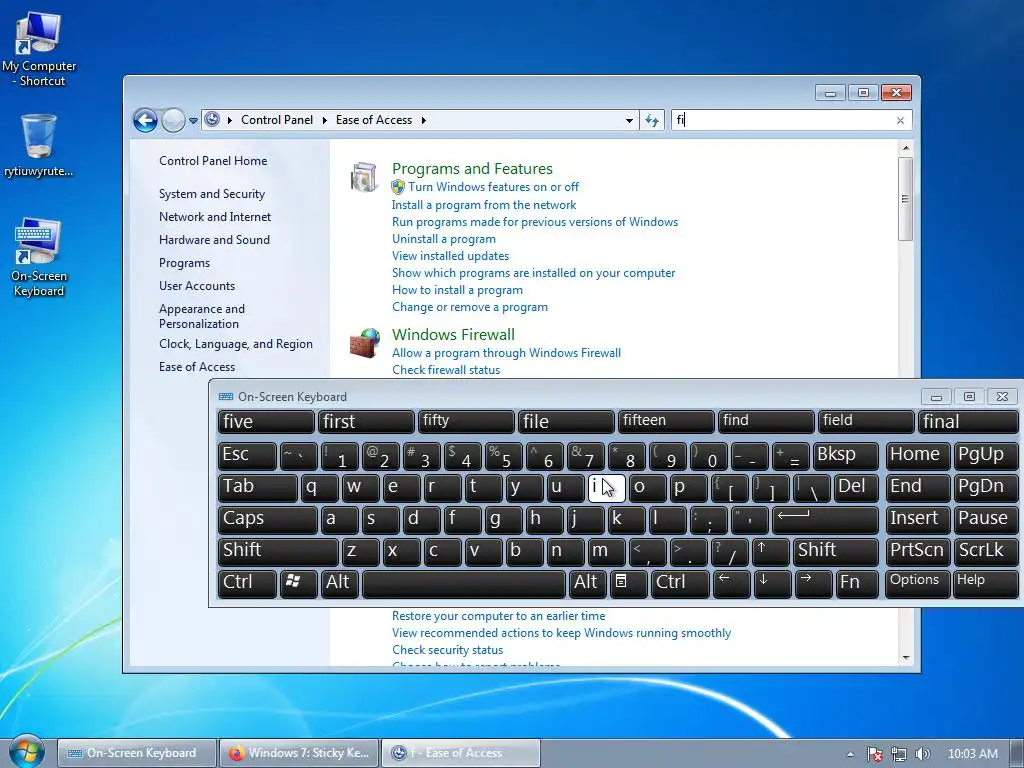The width and height of the screenshot is (1024, 768).
Task: Click the forward navigation arrow button
Action: [x=173, y=120]
